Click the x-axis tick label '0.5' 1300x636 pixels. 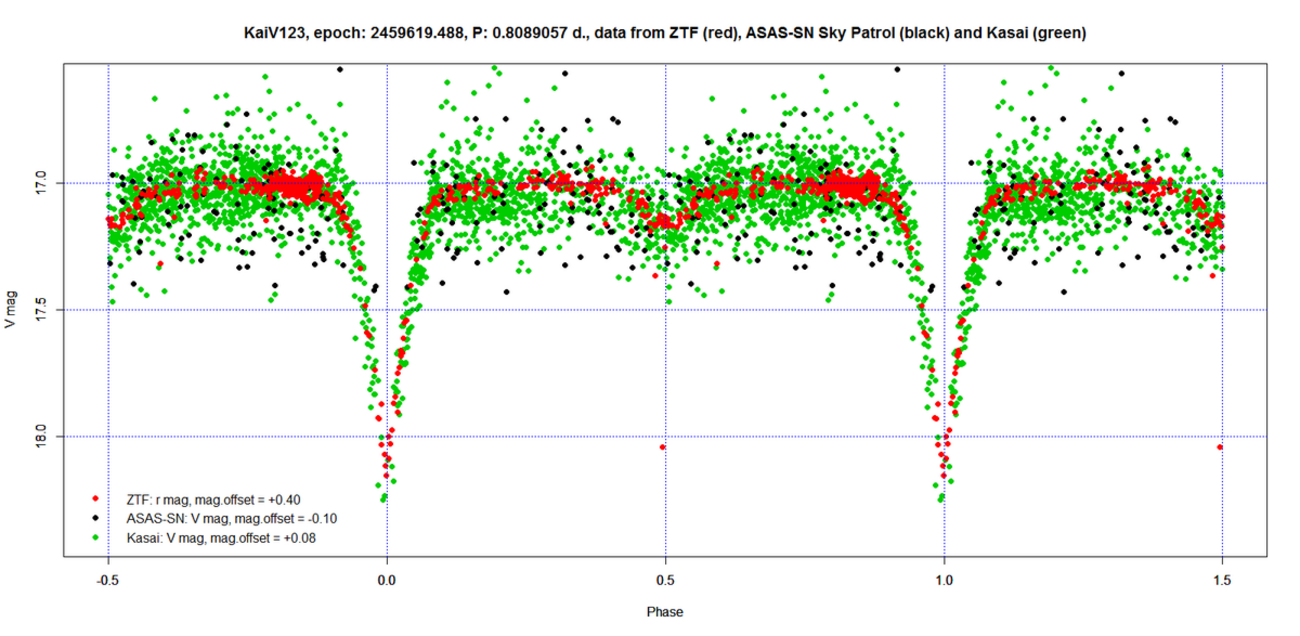pos(666,582)
